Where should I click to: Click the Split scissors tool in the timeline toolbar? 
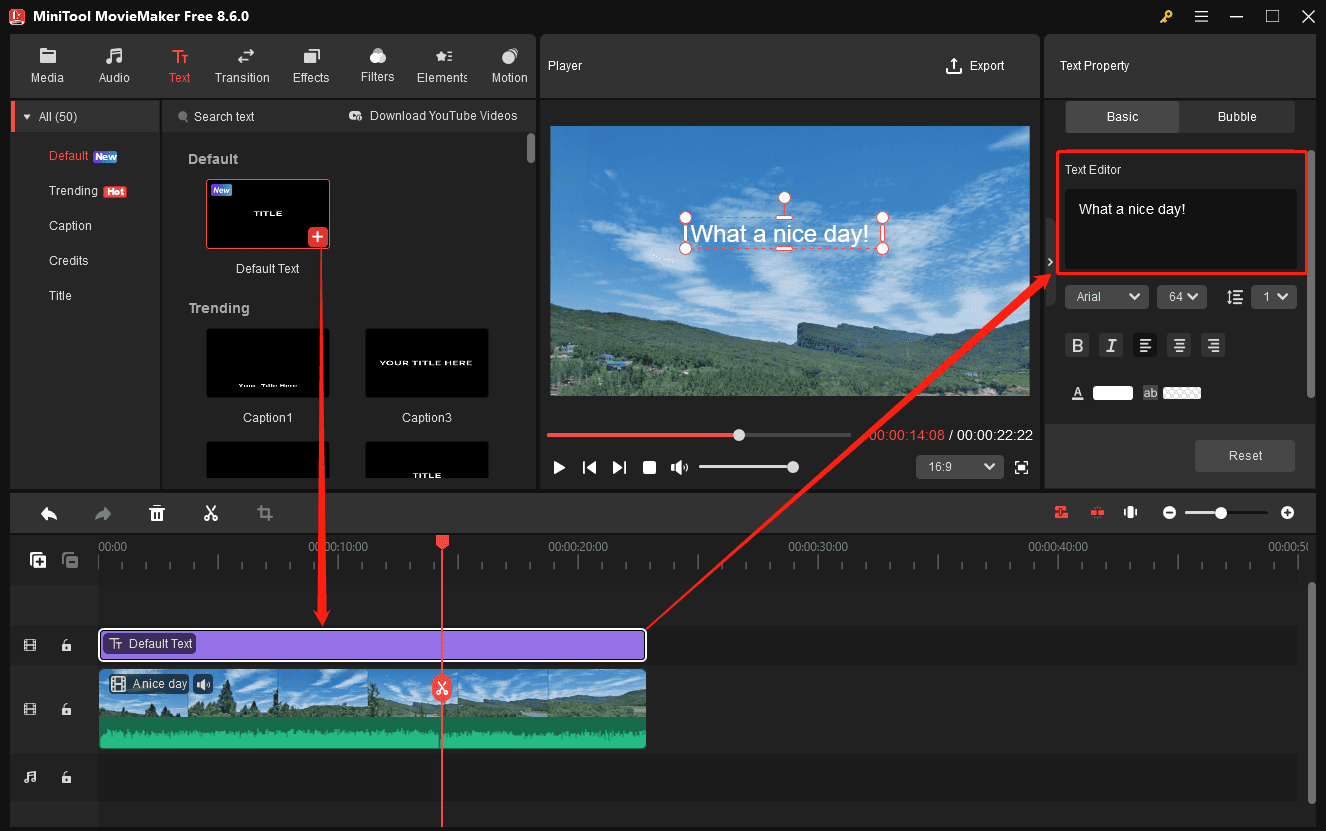pos(211,513)
